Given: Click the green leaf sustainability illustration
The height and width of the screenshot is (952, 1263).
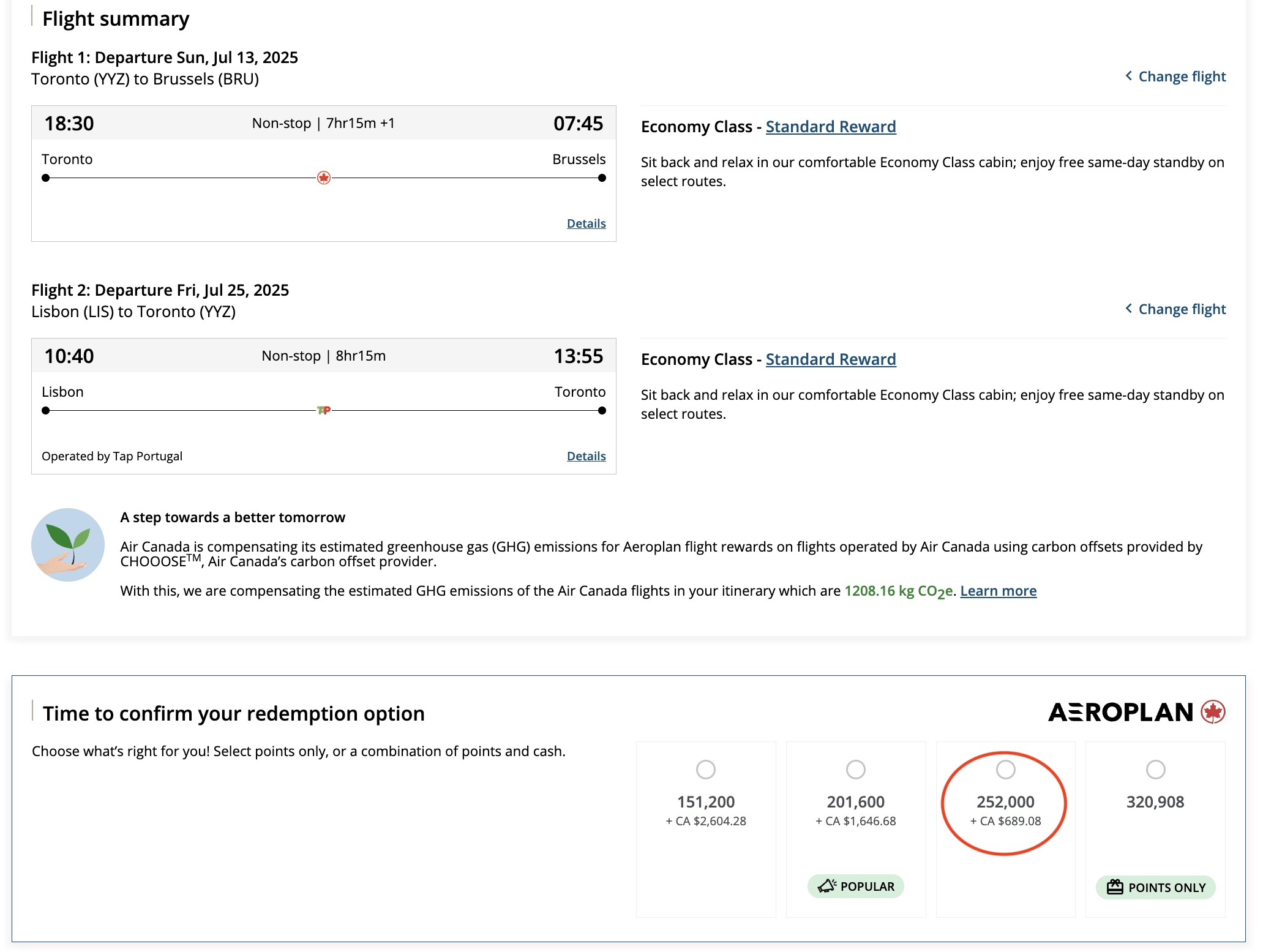Looking at the screenshot, I should pos(68,544).
